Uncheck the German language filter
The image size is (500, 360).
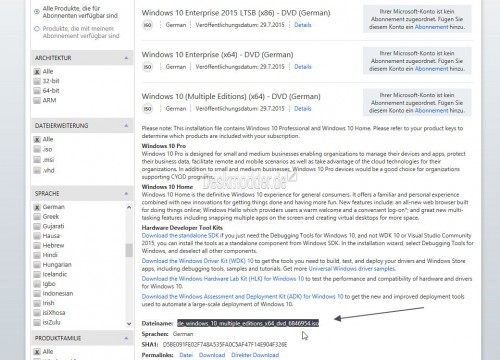click(37, 207)
